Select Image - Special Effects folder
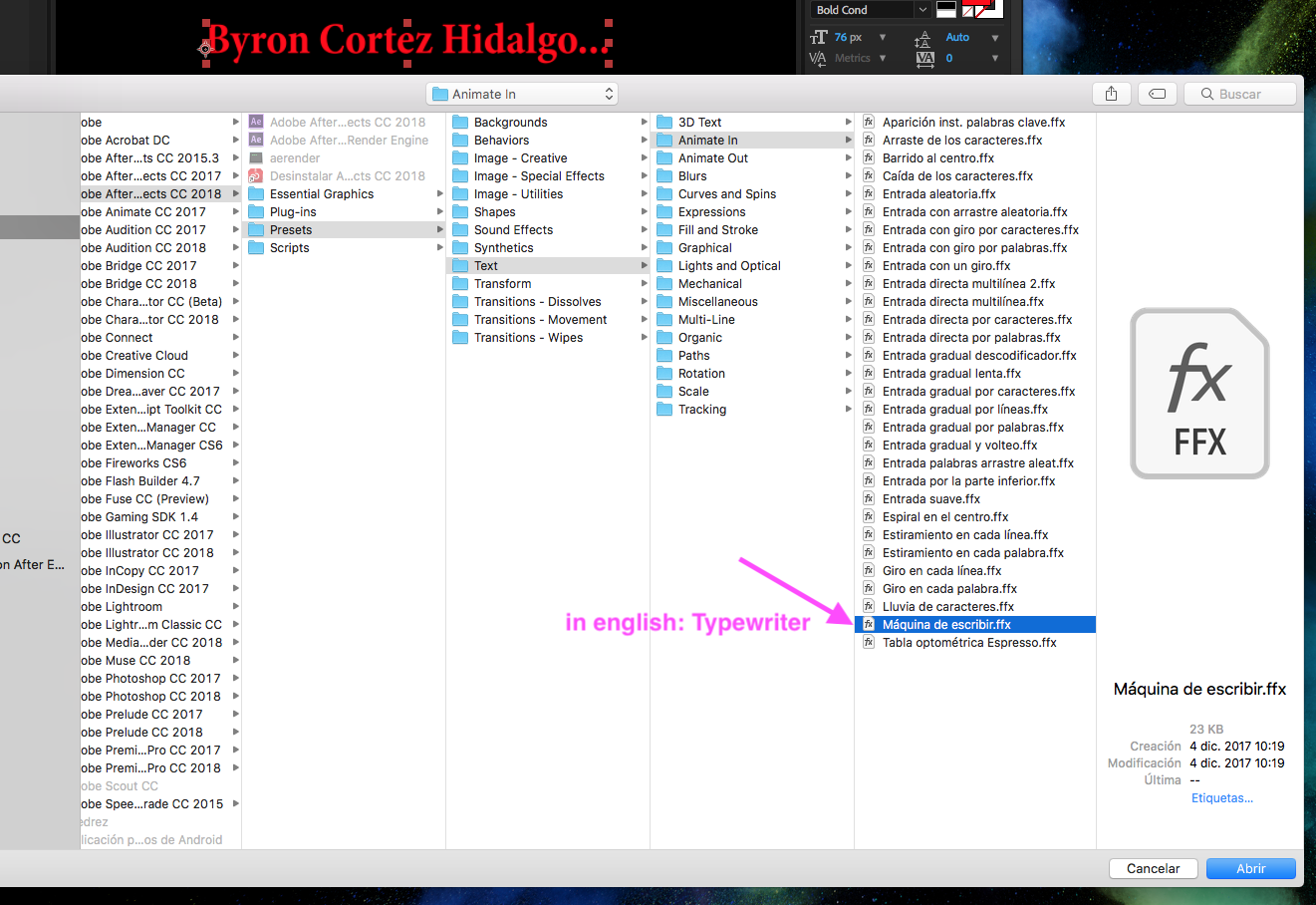The width and height of the screenshot is (1316, 905). [x=548, y=176]
